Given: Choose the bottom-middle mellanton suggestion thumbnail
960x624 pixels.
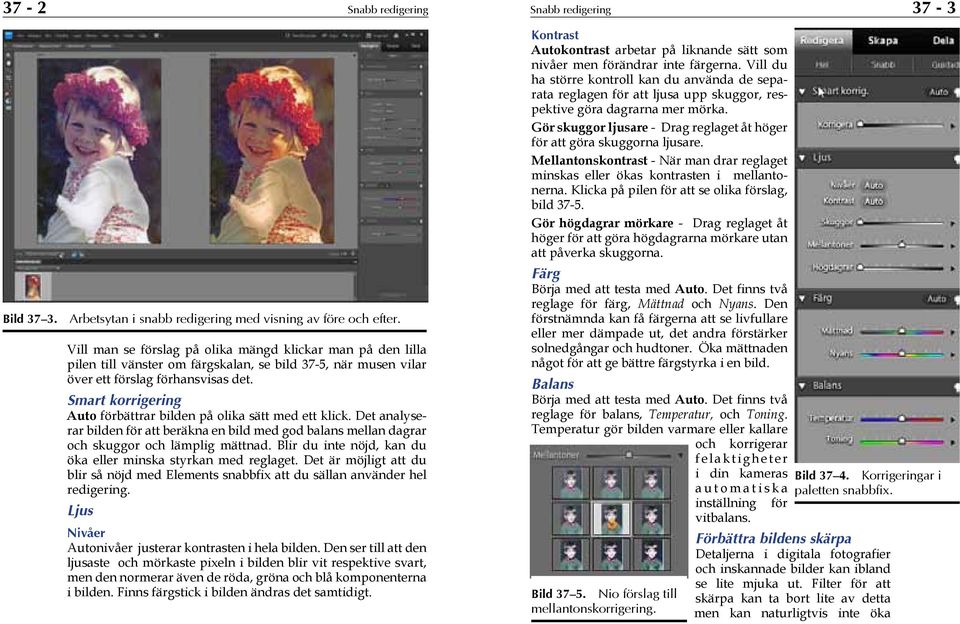Looking at the screenshot, I should (611, 554).
